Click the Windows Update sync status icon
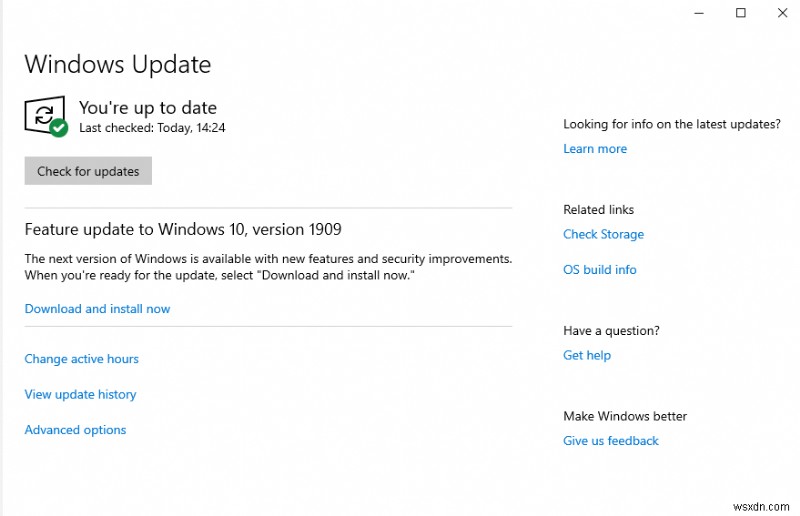 [43, 114]
